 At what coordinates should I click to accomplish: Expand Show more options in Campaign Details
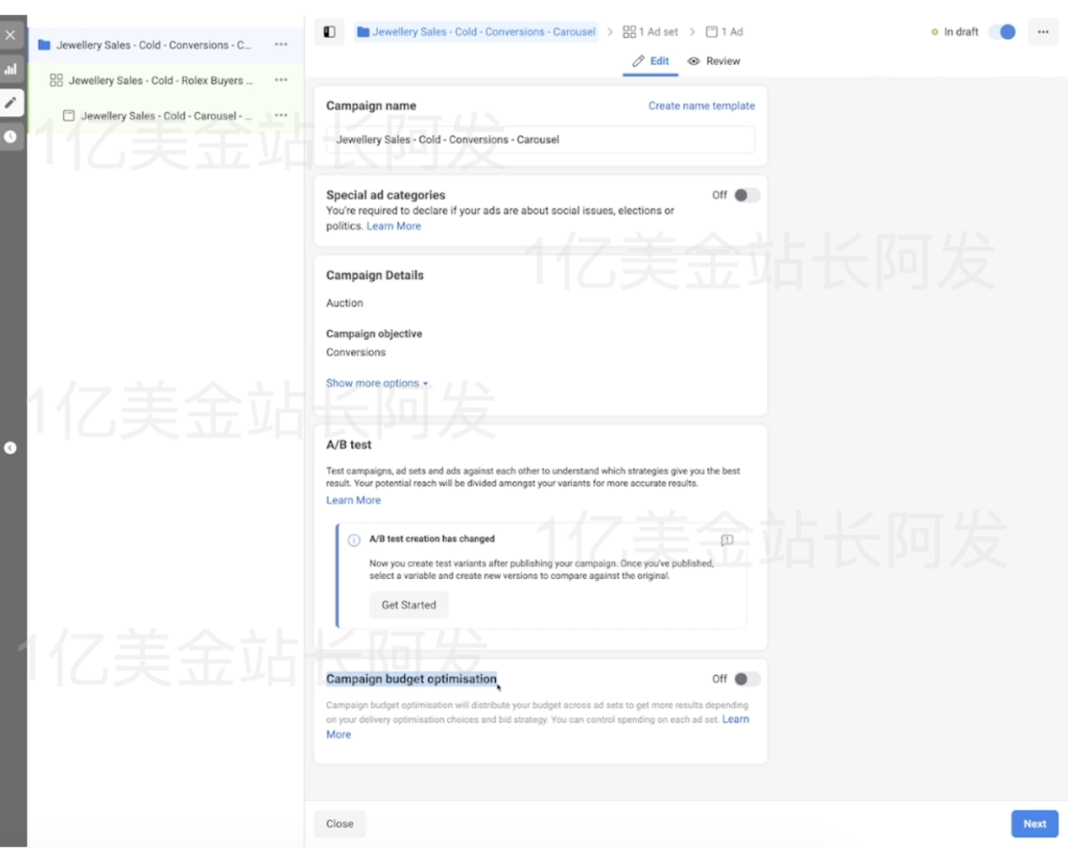[x=376, y=382]
